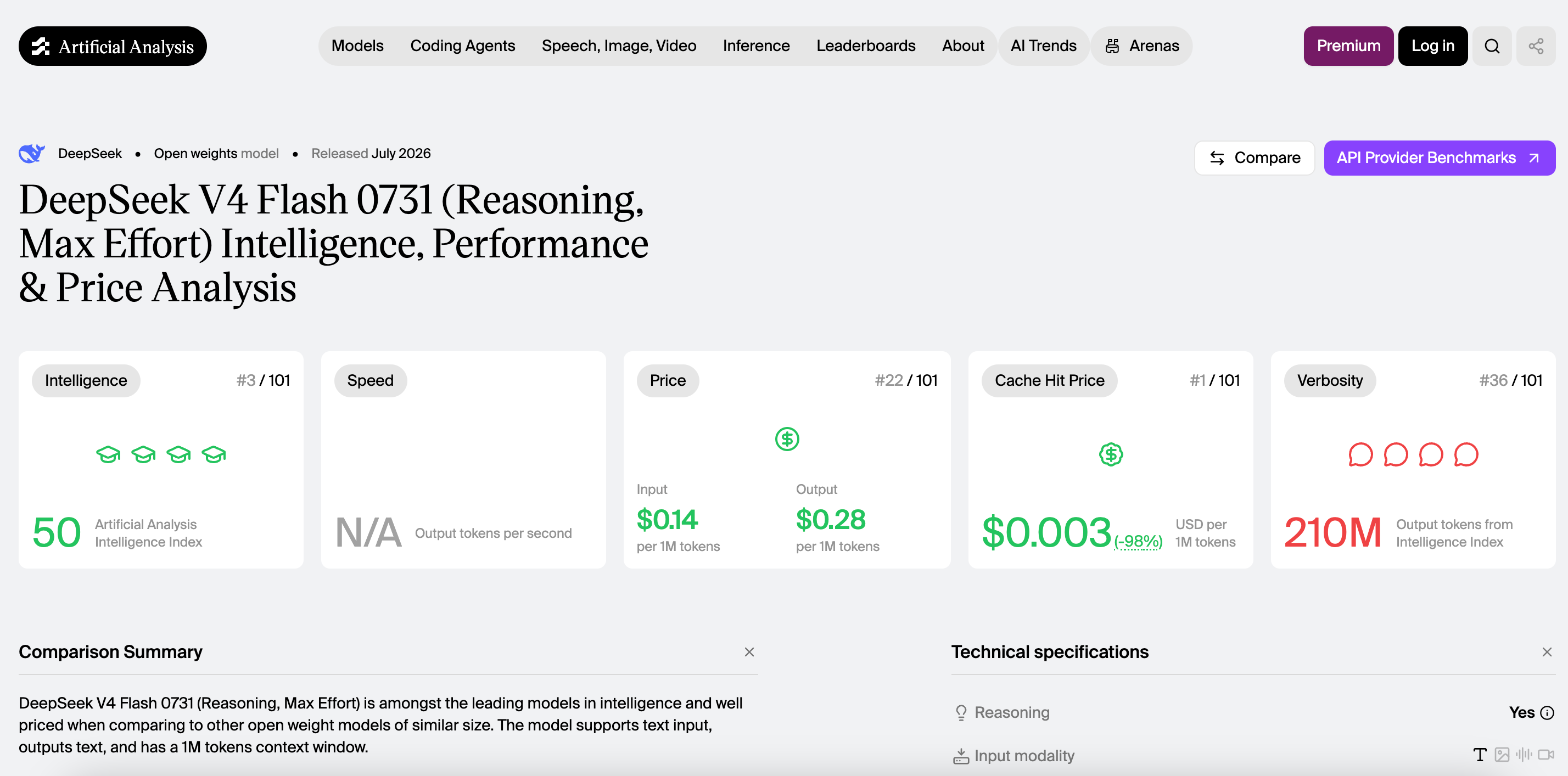The image size is (1568, 776).
Task: Go to the AI Trends page
Action: click(x=1043, y=46)
